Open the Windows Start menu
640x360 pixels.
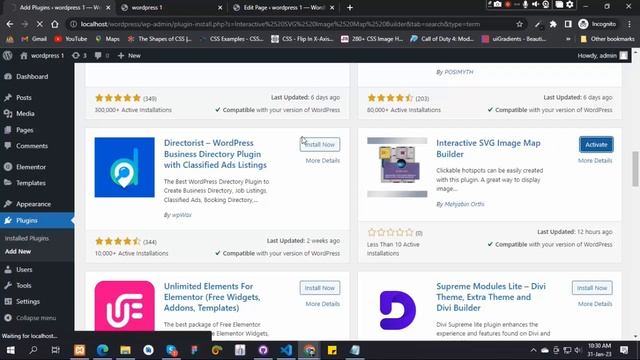tap(11, 350)
